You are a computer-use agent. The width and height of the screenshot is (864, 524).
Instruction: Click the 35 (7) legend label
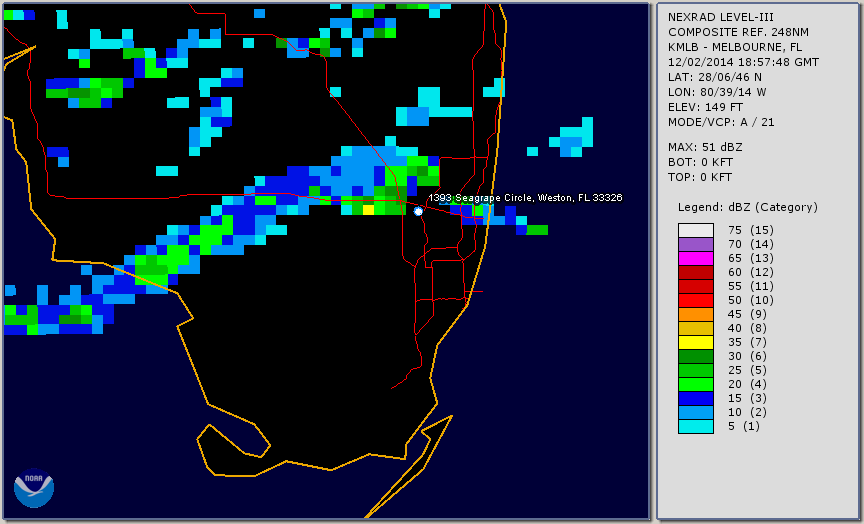point(747,342)
